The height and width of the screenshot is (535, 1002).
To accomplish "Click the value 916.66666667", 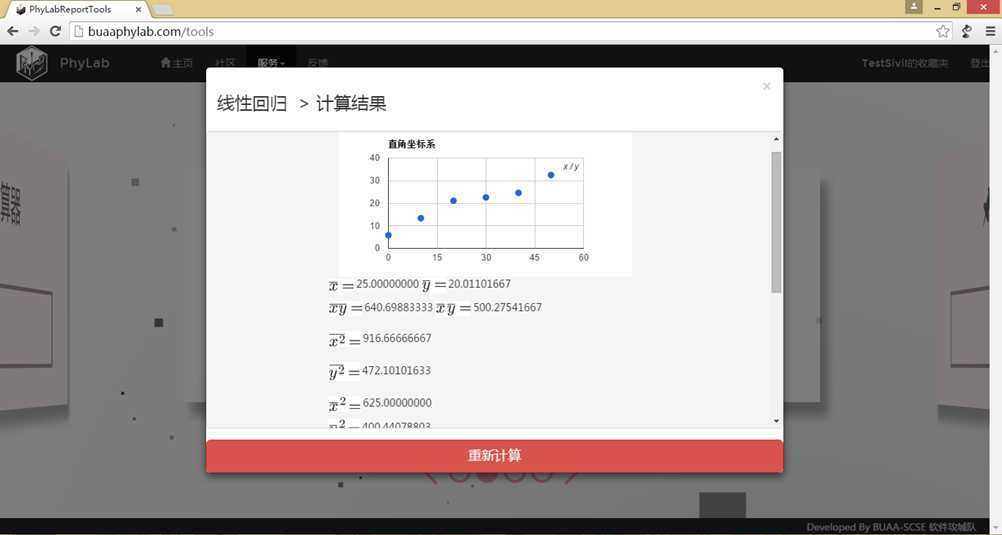I will (397, 338).
